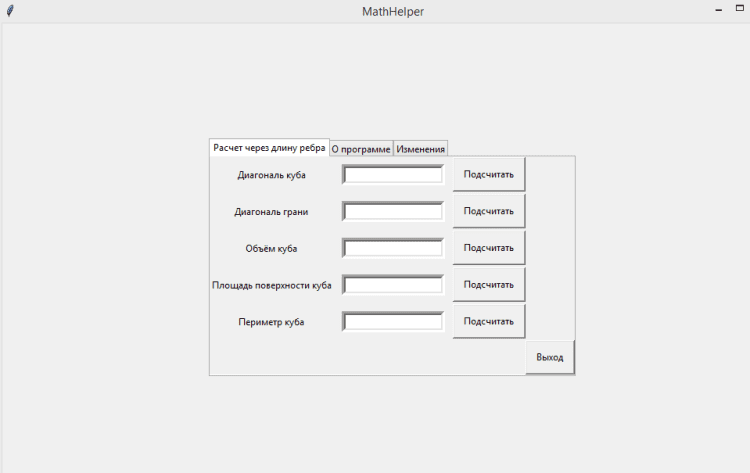
Task: Select the 'Периметр куба' input field
Action: (393, 322)
